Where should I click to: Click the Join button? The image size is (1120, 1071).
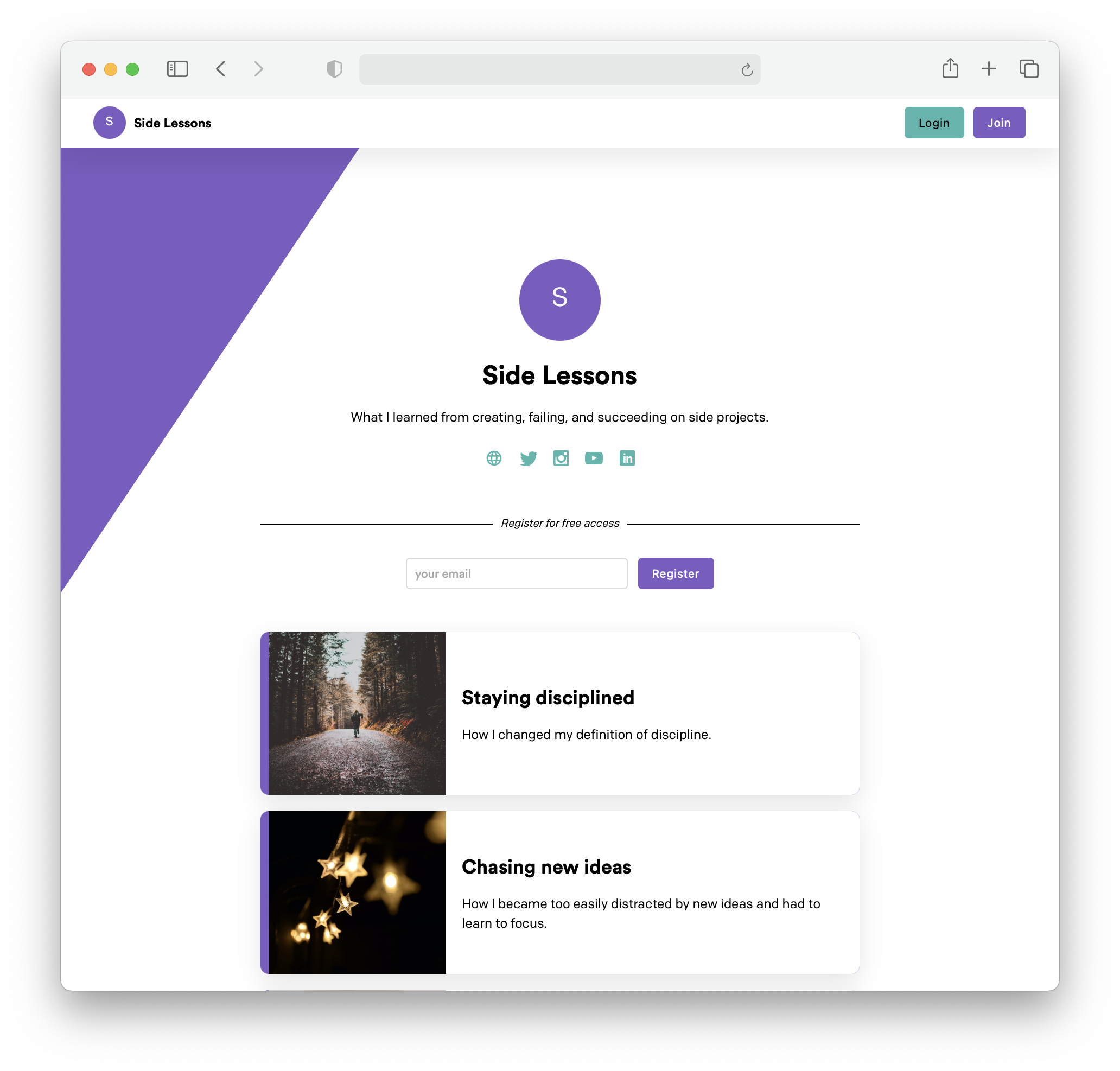[x=998, y=123]
